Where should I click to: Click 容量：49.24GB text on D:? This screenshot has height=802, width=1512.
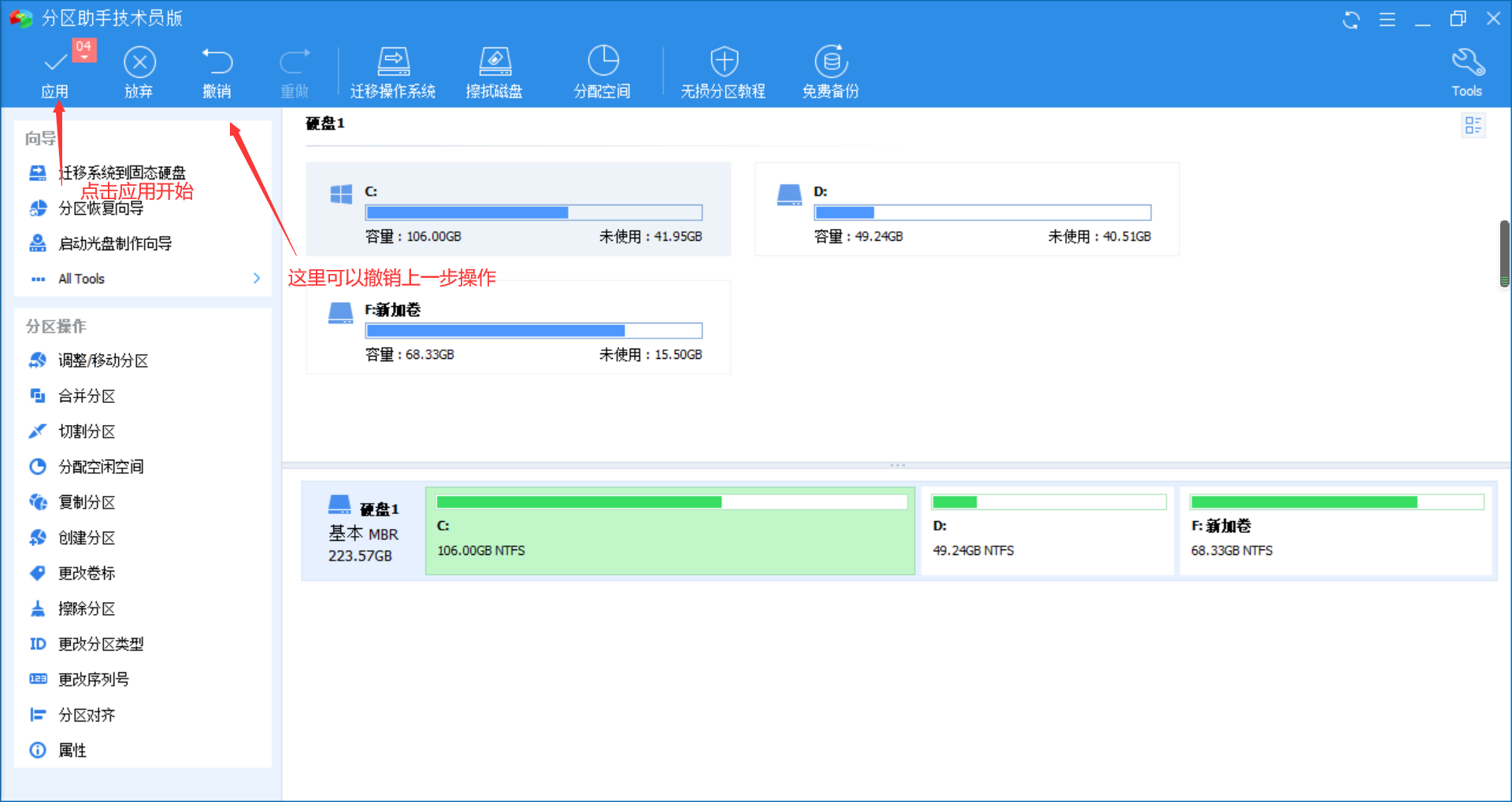(x=858, y=236)
